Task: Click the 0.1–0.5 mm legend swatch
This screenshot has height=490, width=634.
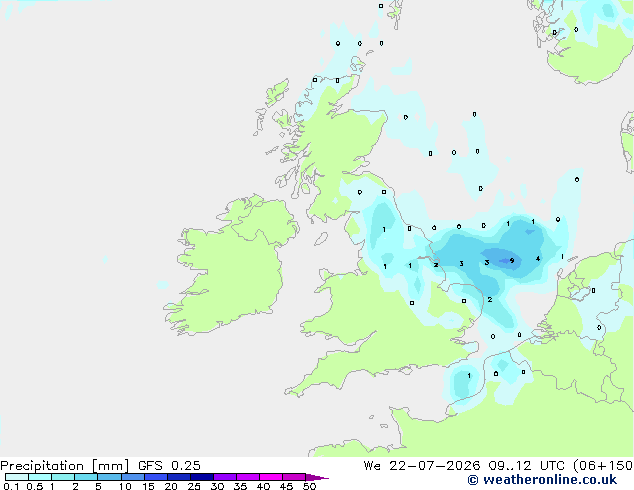Action: pyautogui.click(x=17, y=477)
